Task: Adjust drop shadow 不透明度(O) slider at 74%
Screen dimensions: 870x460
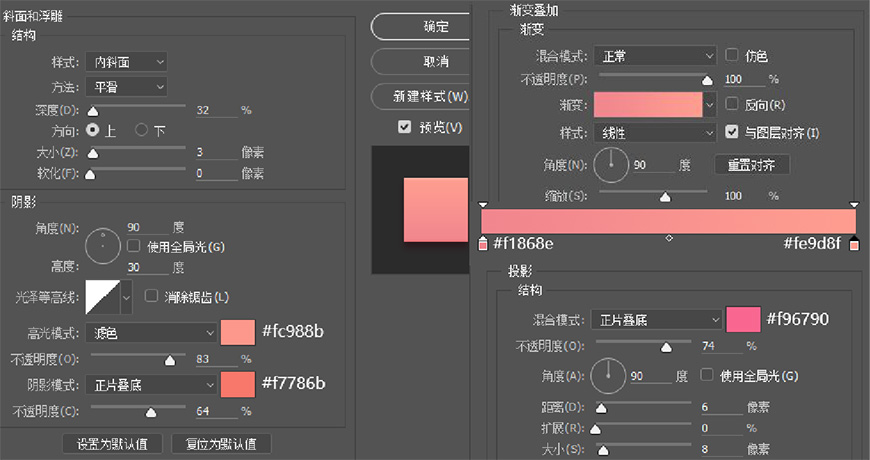Action: 666,348
